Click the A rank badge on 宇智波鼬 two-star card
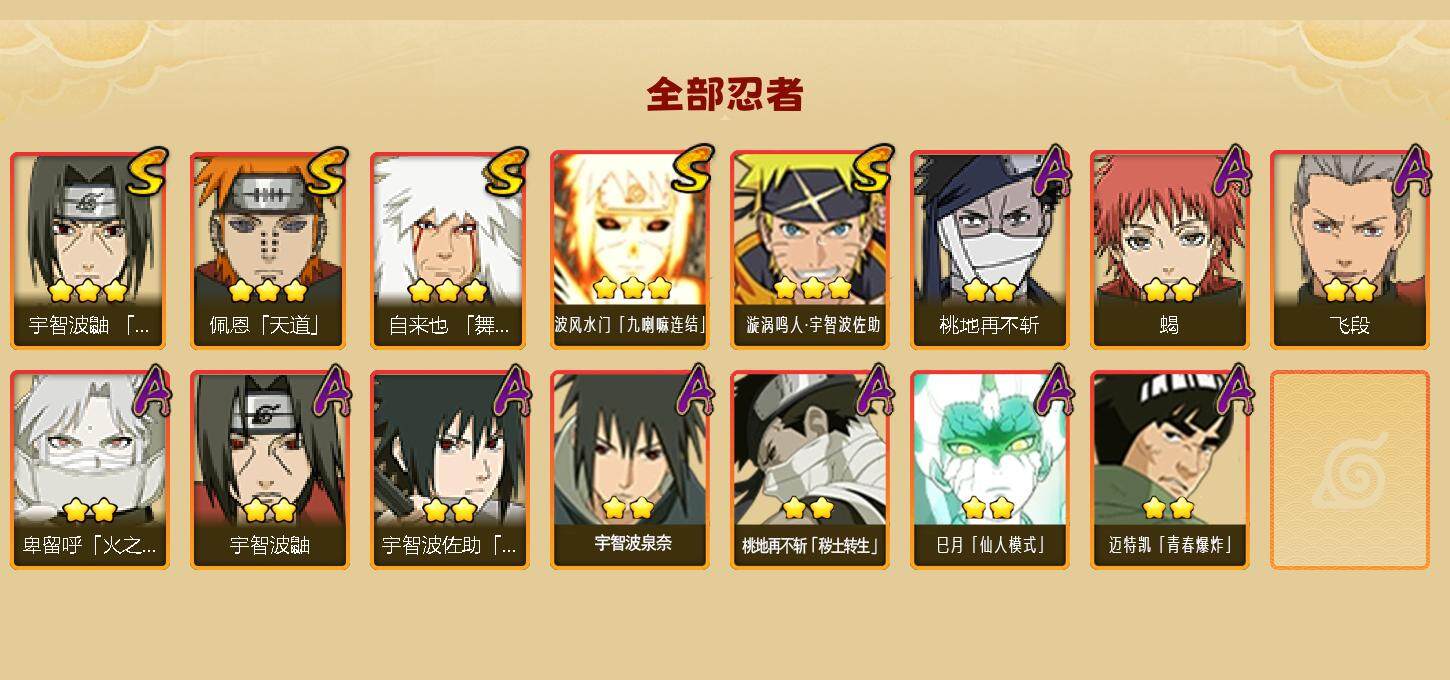This screenshot has width=1450, height=680. pyautogui.click(x=331, y=391)
